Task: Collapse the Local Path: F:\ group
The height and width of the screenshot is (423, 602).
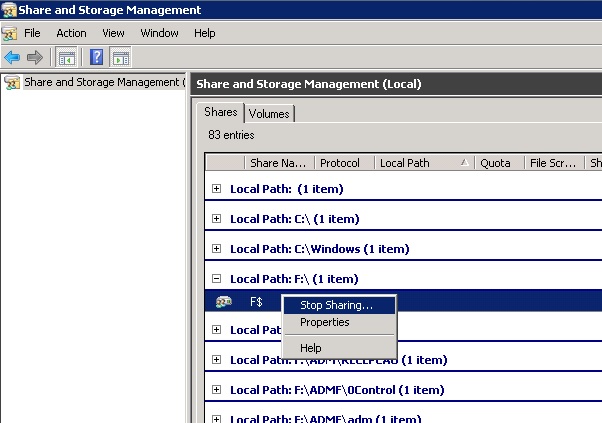Action: (x=217, y=279)
